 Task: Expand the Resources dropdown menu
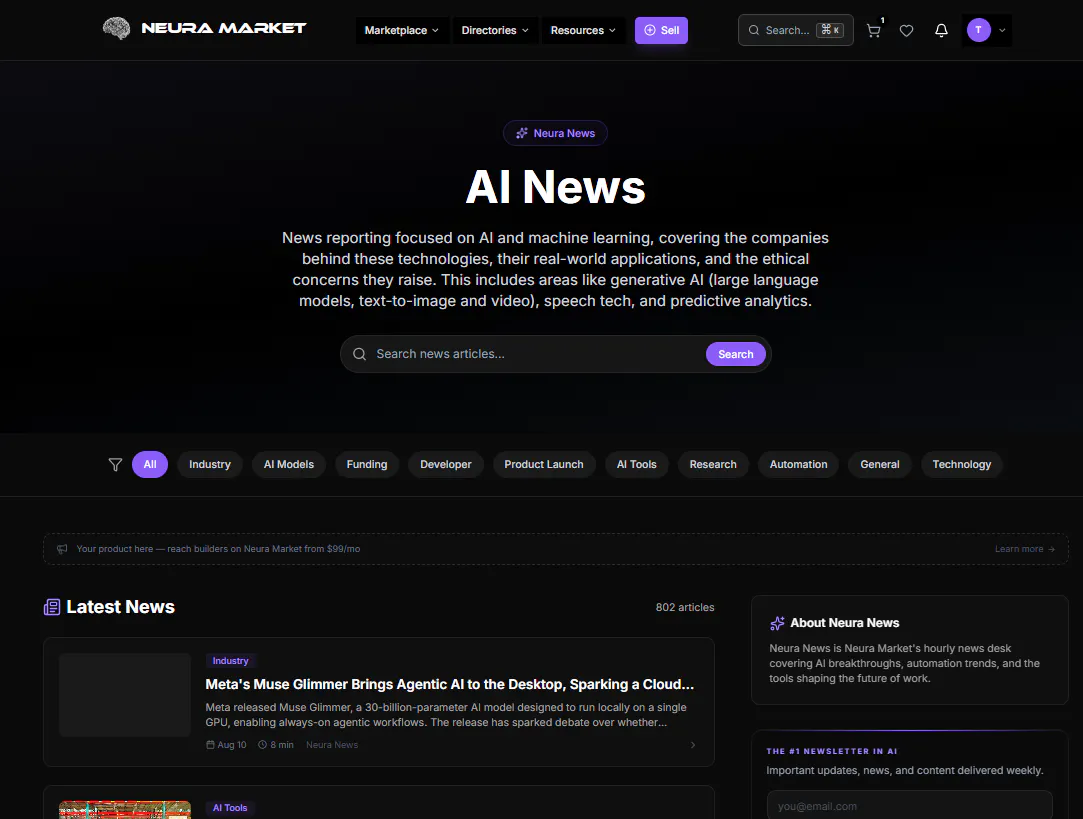[583, 30]
